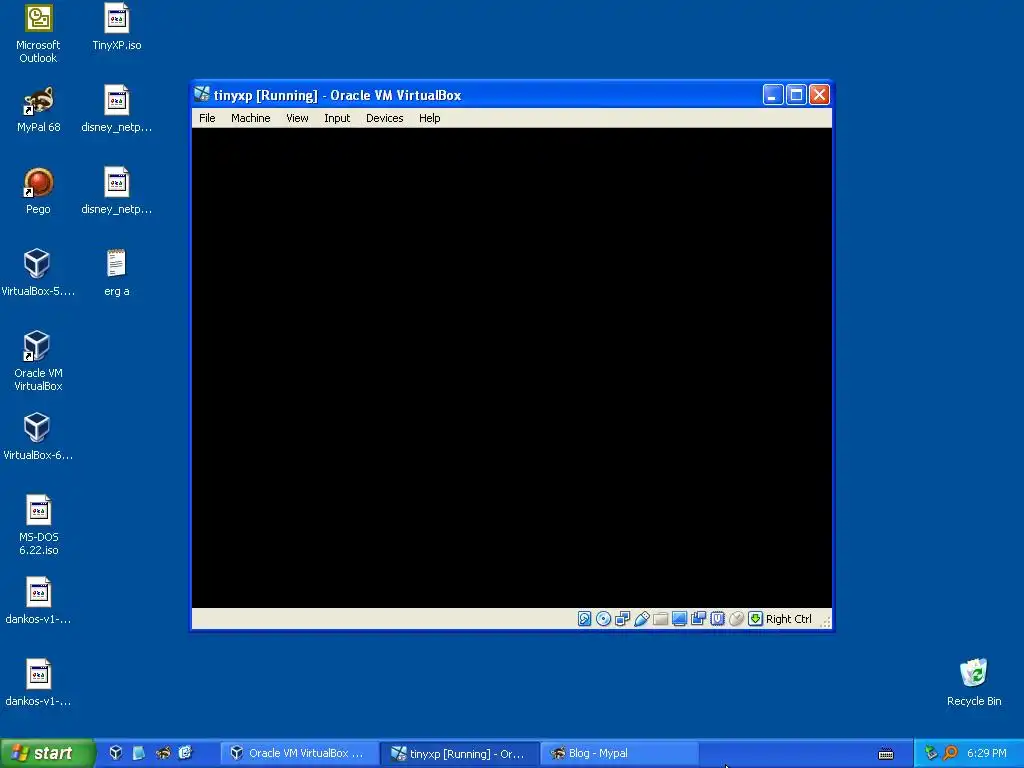
Task: Launch MyPal from the quick launch bar
Action: coord(163,753)
